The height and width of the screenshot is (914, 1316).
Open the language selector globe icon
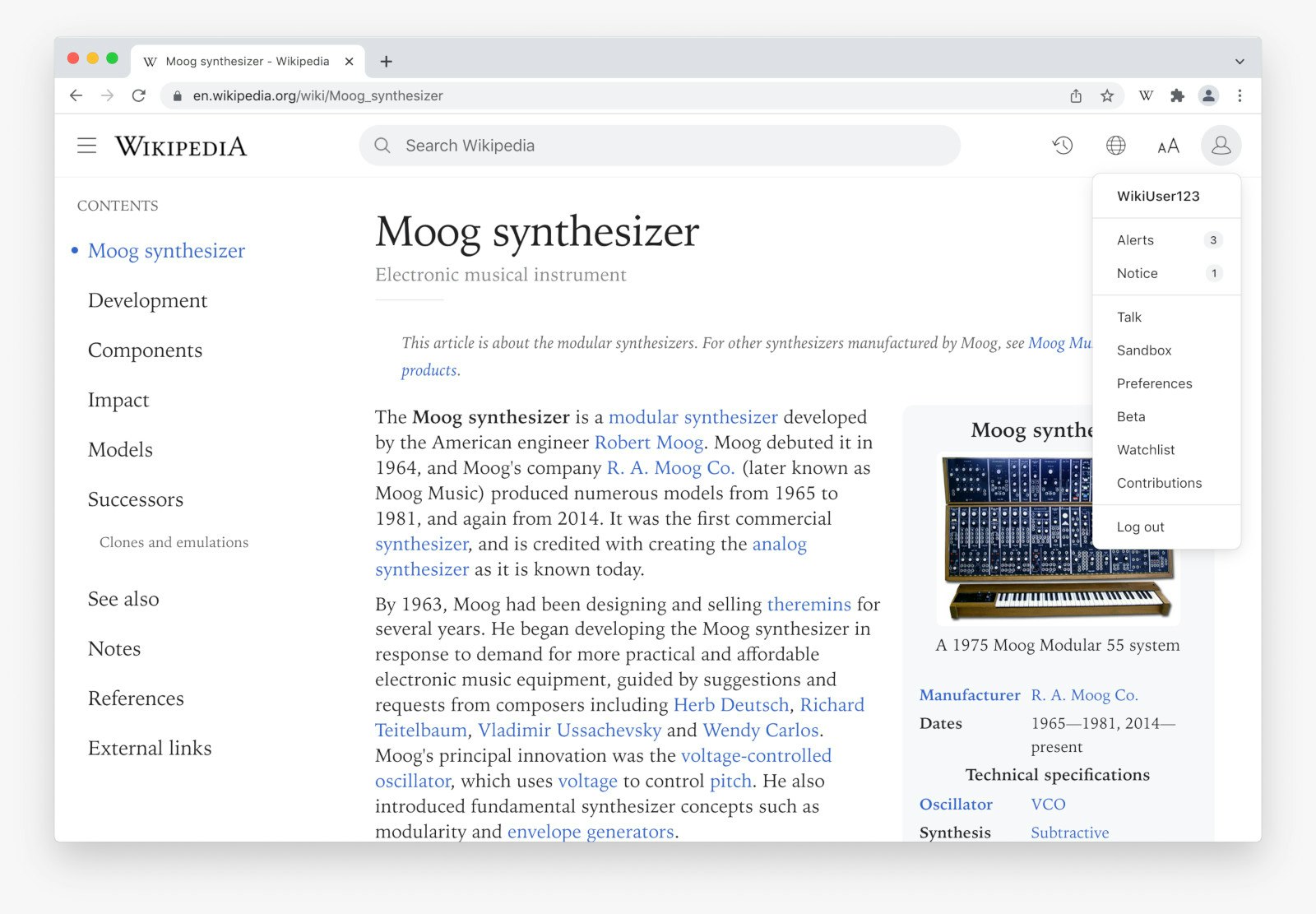pos(1115,146)
